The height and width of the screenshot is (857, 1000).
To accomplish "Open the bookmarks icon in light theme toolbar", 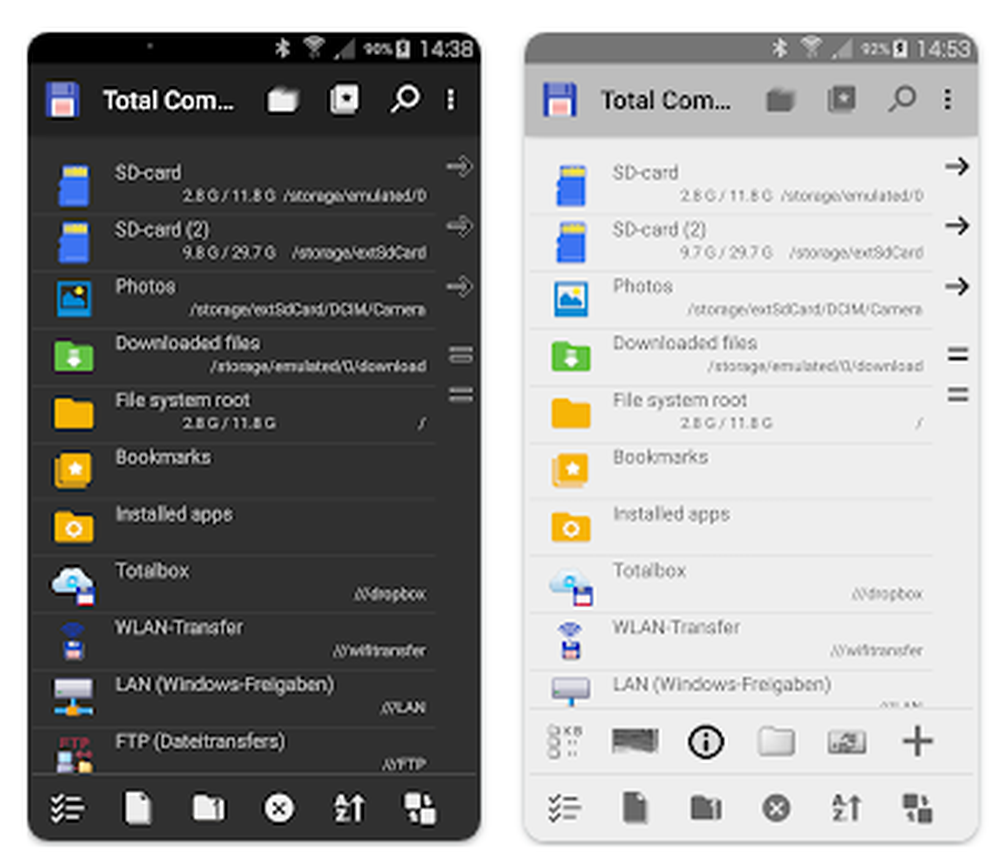I will 842,99.
